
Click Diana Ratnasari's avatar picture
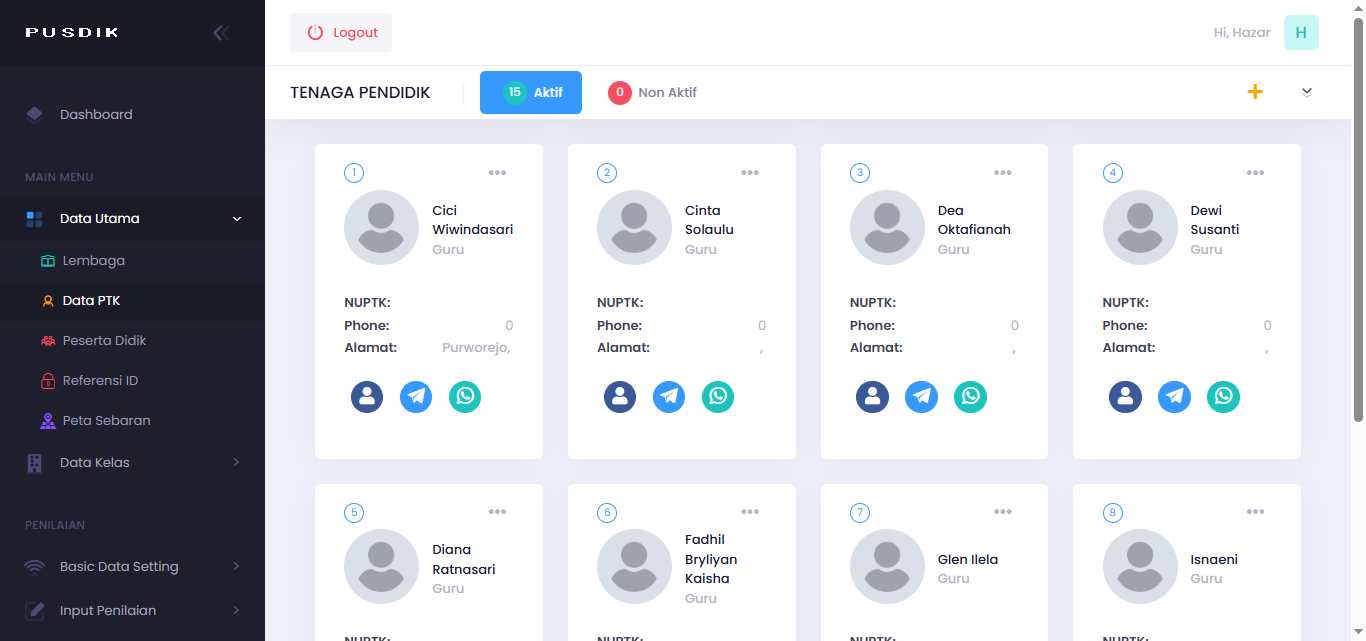tap(381, 567)
